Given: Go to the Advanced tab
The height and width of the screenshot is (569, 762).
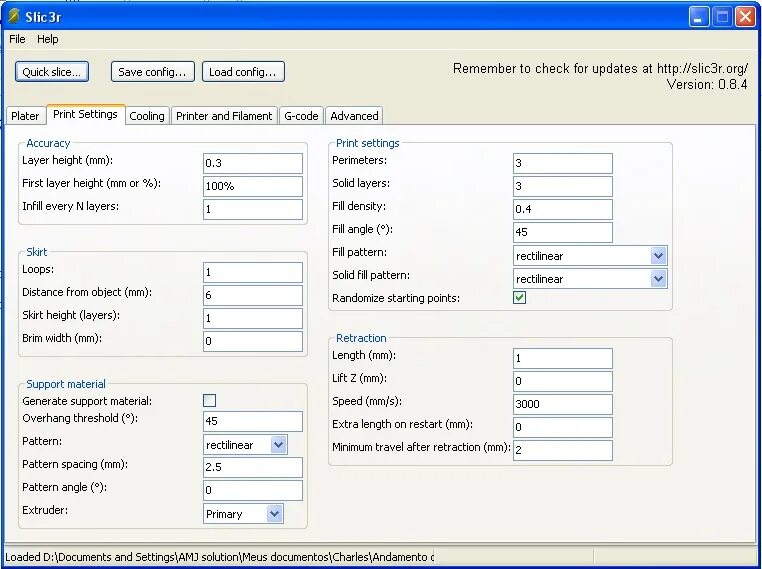Looking at the screenshot, I should [x=354, y=116].
